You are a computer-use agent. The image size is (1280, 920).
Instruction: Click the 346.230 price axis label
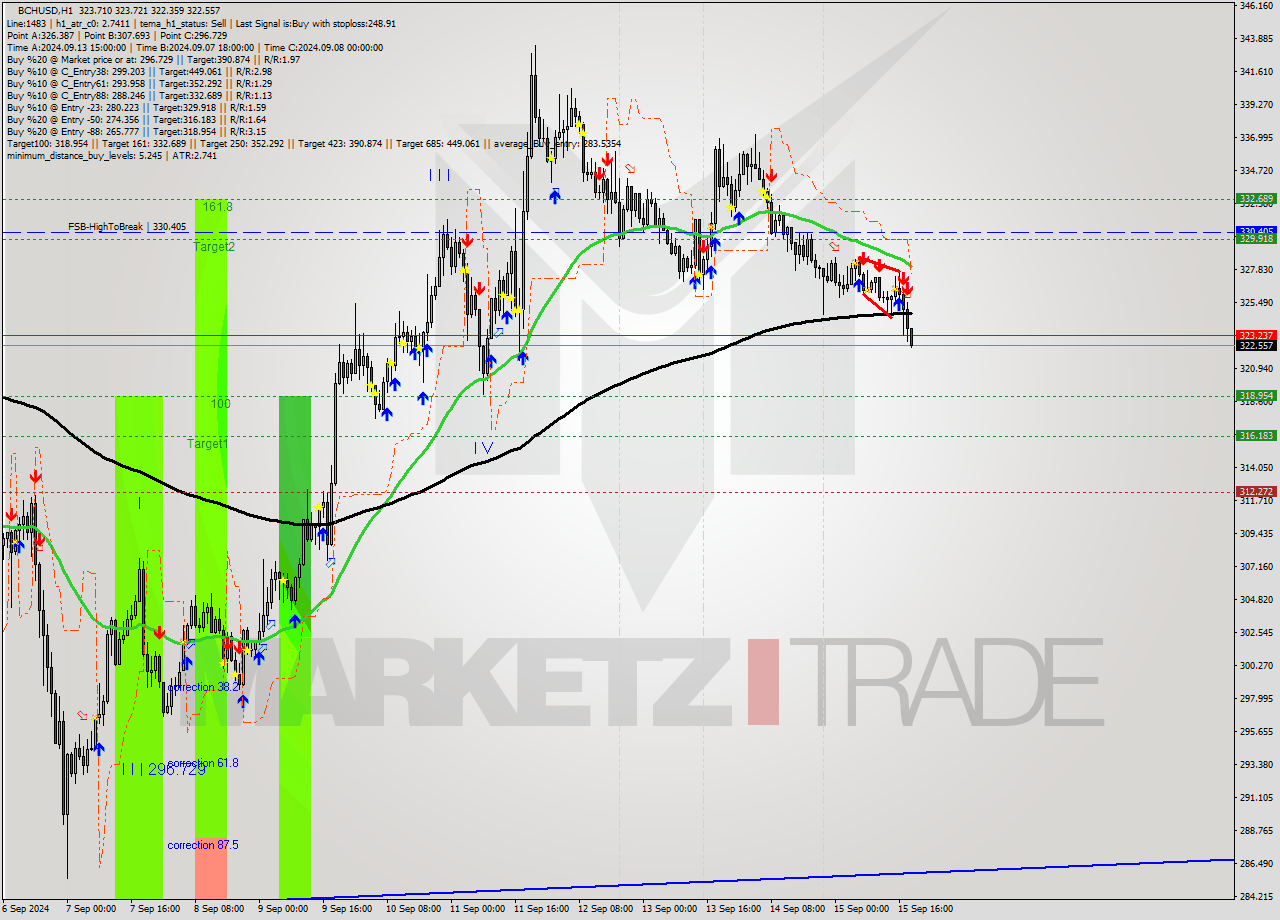(x=1256, y=6)
